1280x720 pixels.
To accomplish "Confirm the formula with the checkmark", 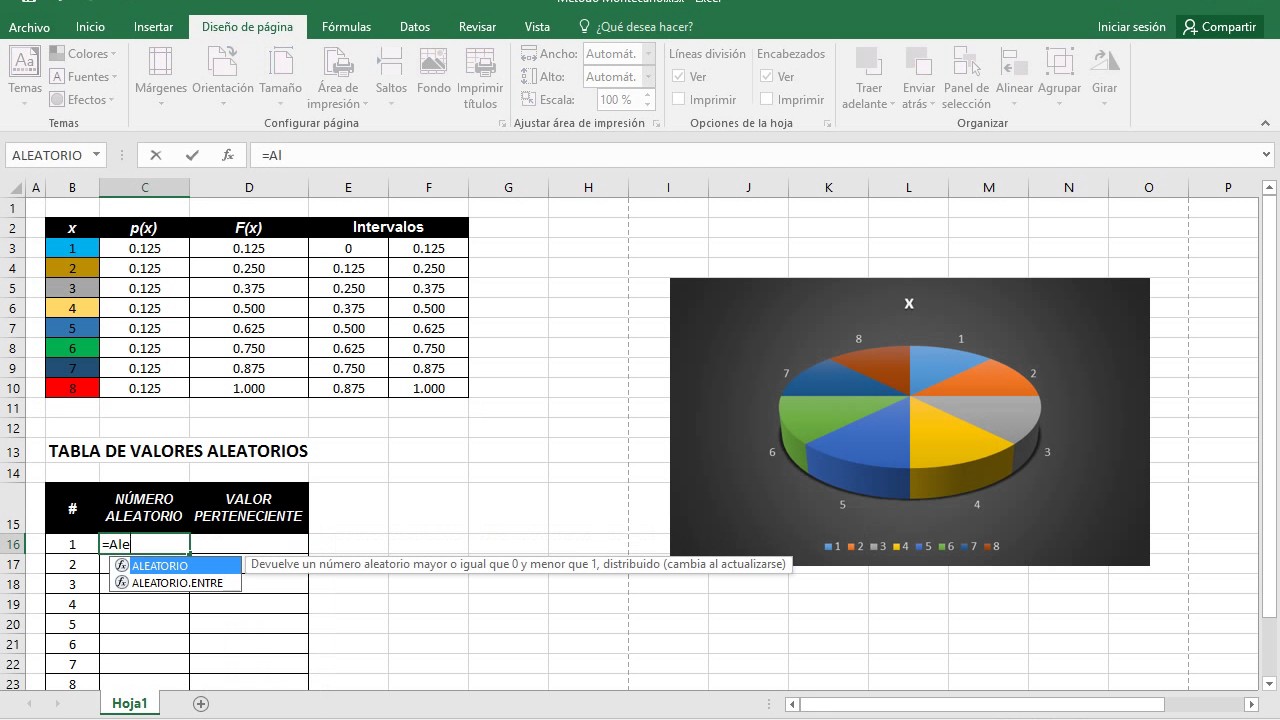I will coord(192,155).
